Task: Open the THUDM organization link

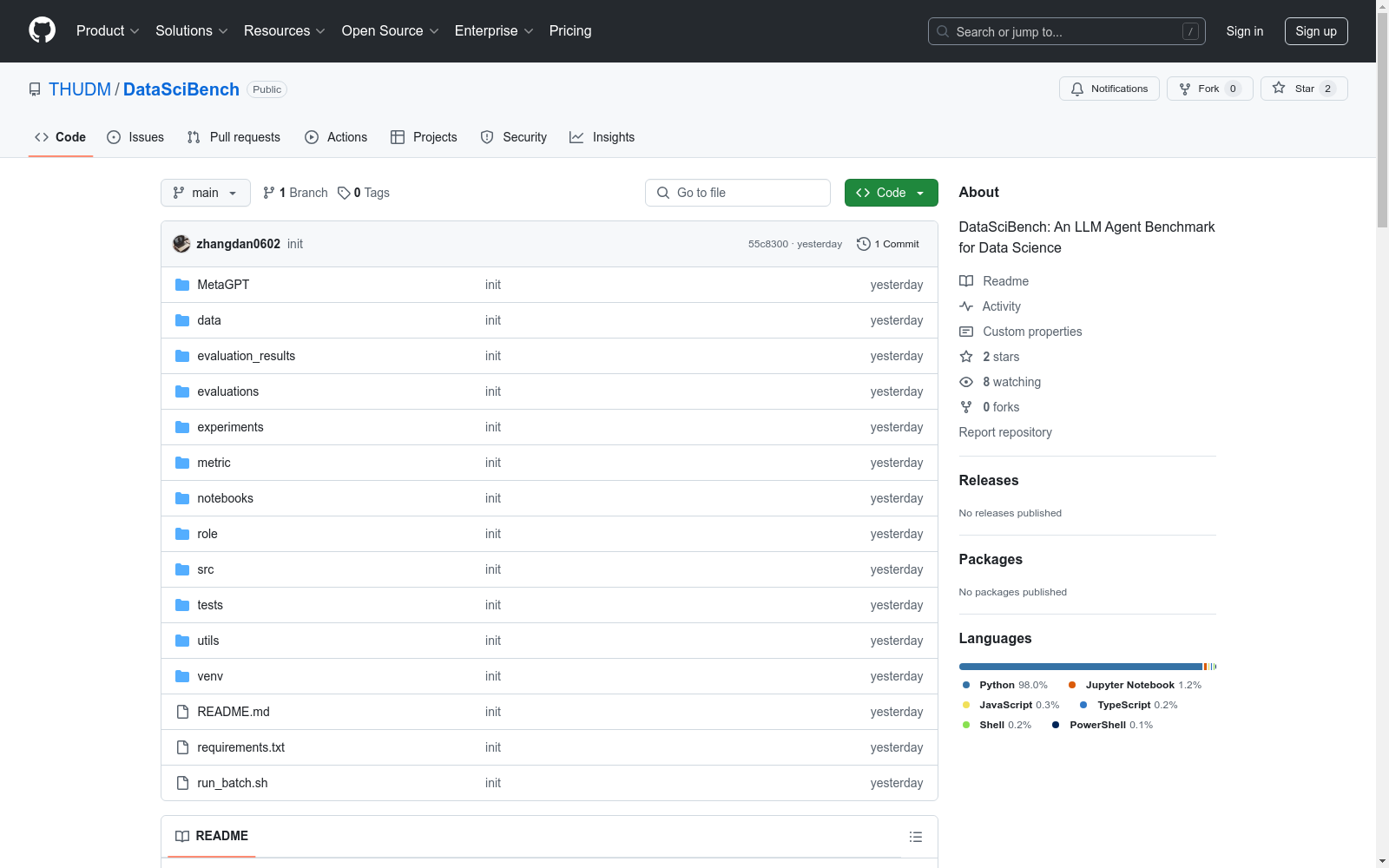Action: tap(80, 89)
